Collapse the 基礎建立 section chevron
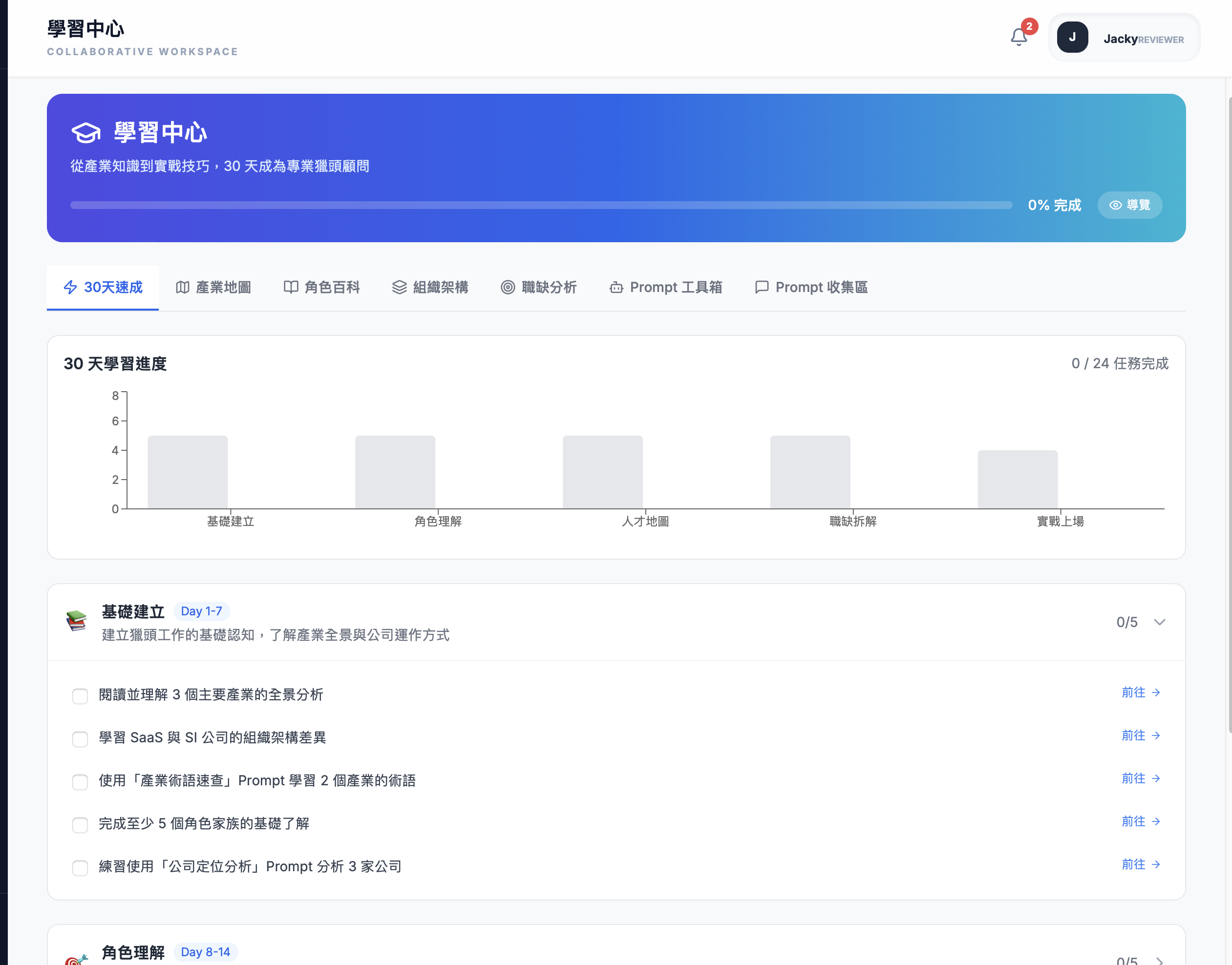This screenshot has height=965, width=1232. coord(1161,622)
